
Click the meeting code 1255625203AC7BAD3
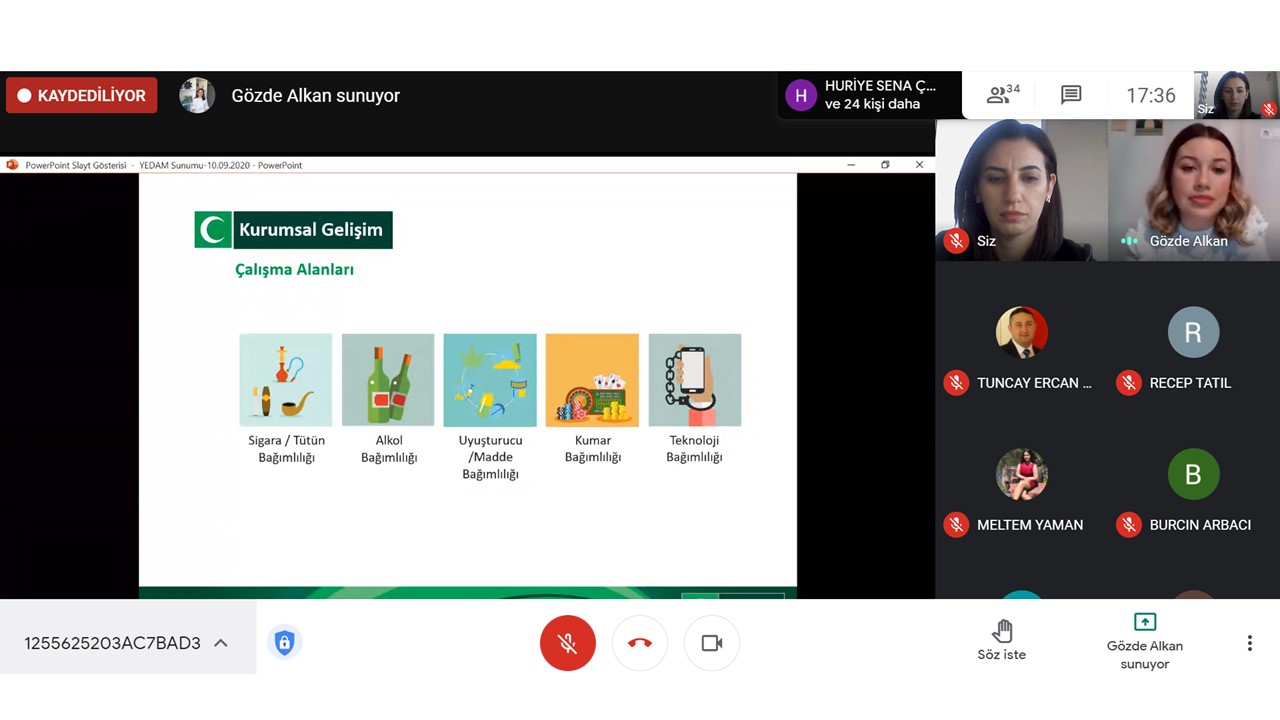point(112,643)
